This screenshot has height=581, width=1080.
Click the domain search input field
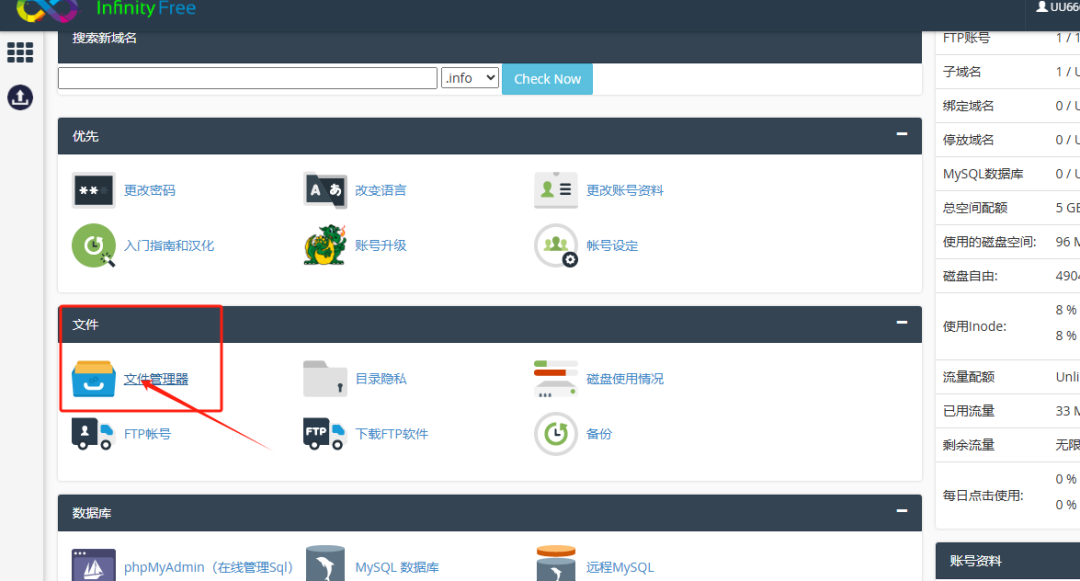(x=247, y=78)
